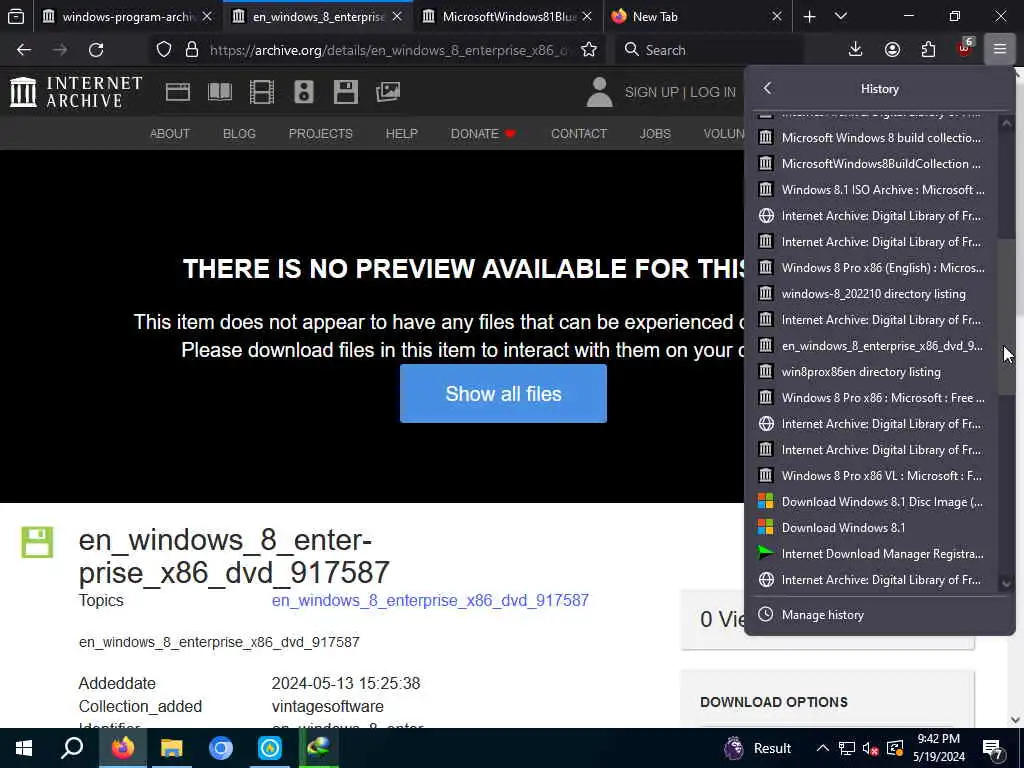Switch to New Tab tab
The height and width of the screenshot is (768, 1024).
point(697,16)
